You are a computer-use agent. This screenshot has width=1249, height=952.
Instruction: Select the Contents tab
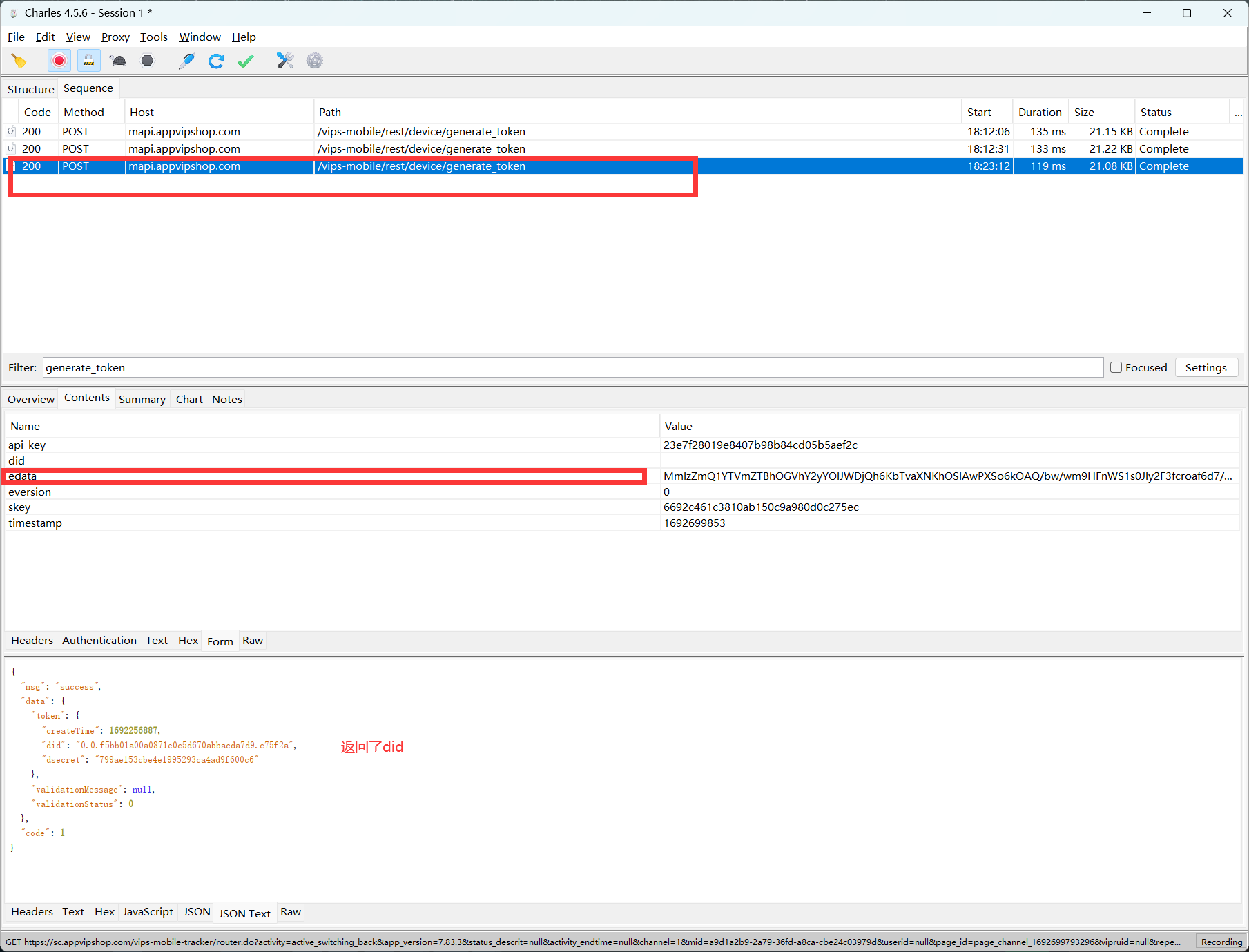(87, 398)
